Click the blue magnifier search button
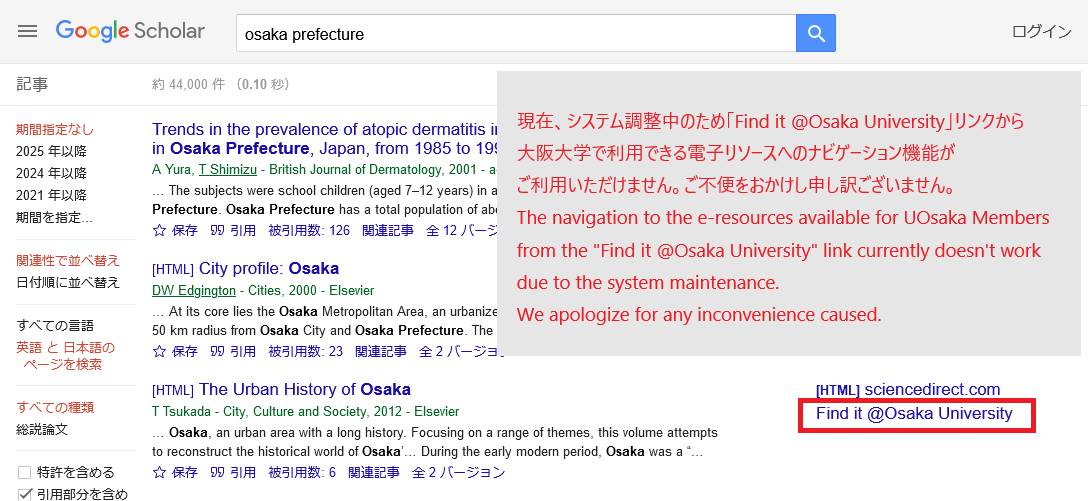Image resolution: width=1088 pixels, height=501 pixels. (815, 33)
